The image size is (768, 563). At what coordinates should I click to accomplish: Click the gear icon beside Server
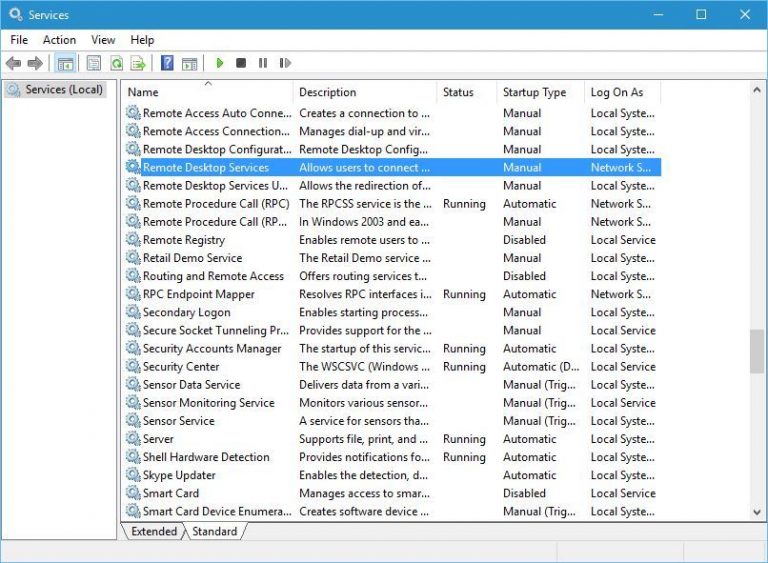(x=133, y=438)
